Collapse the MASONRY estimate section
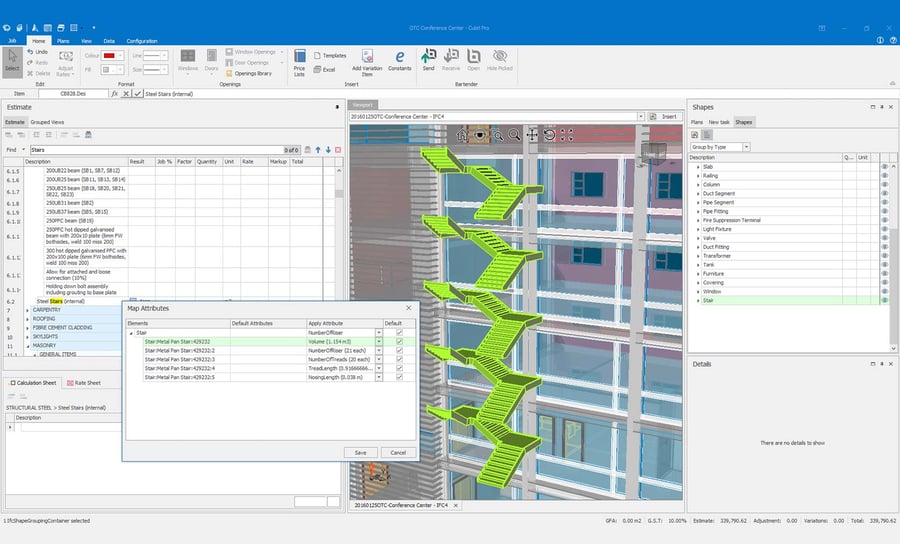 click(27, 346)
